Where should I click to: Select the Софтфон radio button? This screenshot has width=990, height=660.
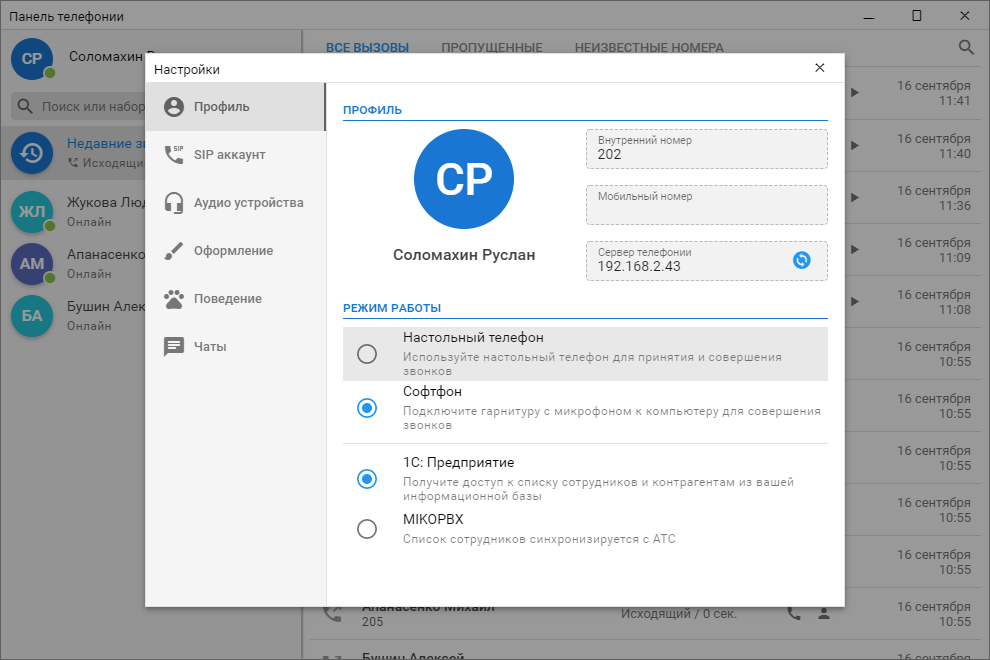click(367, 408)
